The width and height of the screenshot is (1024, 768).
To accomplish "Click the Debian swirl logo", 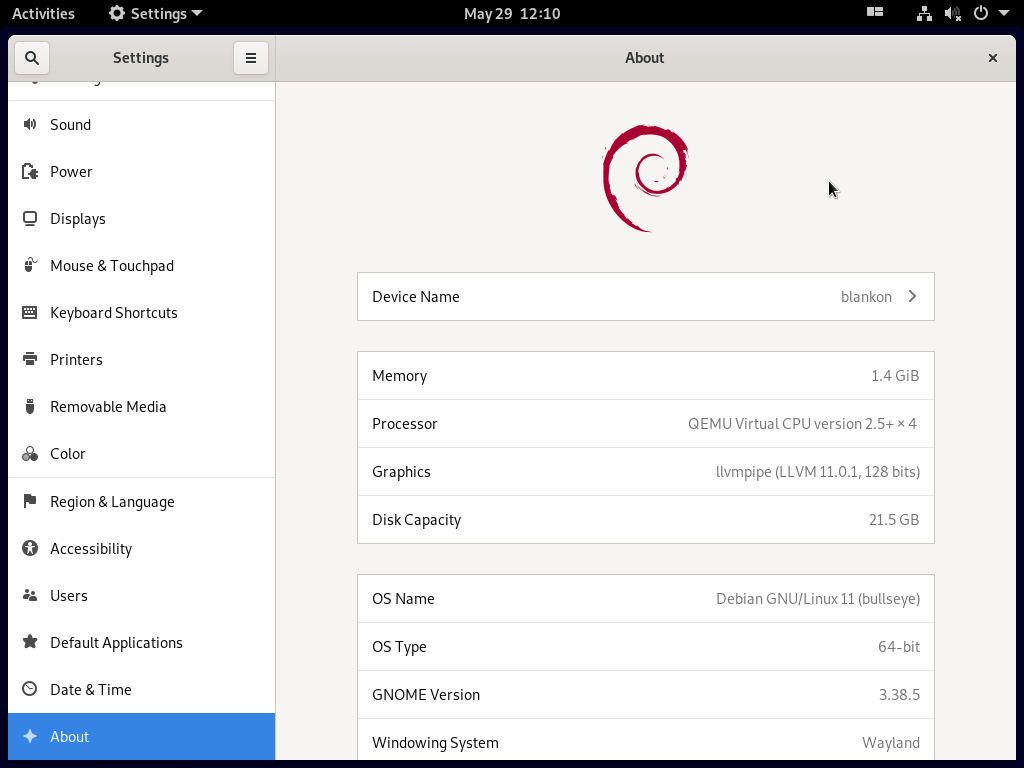I will 645,178.
